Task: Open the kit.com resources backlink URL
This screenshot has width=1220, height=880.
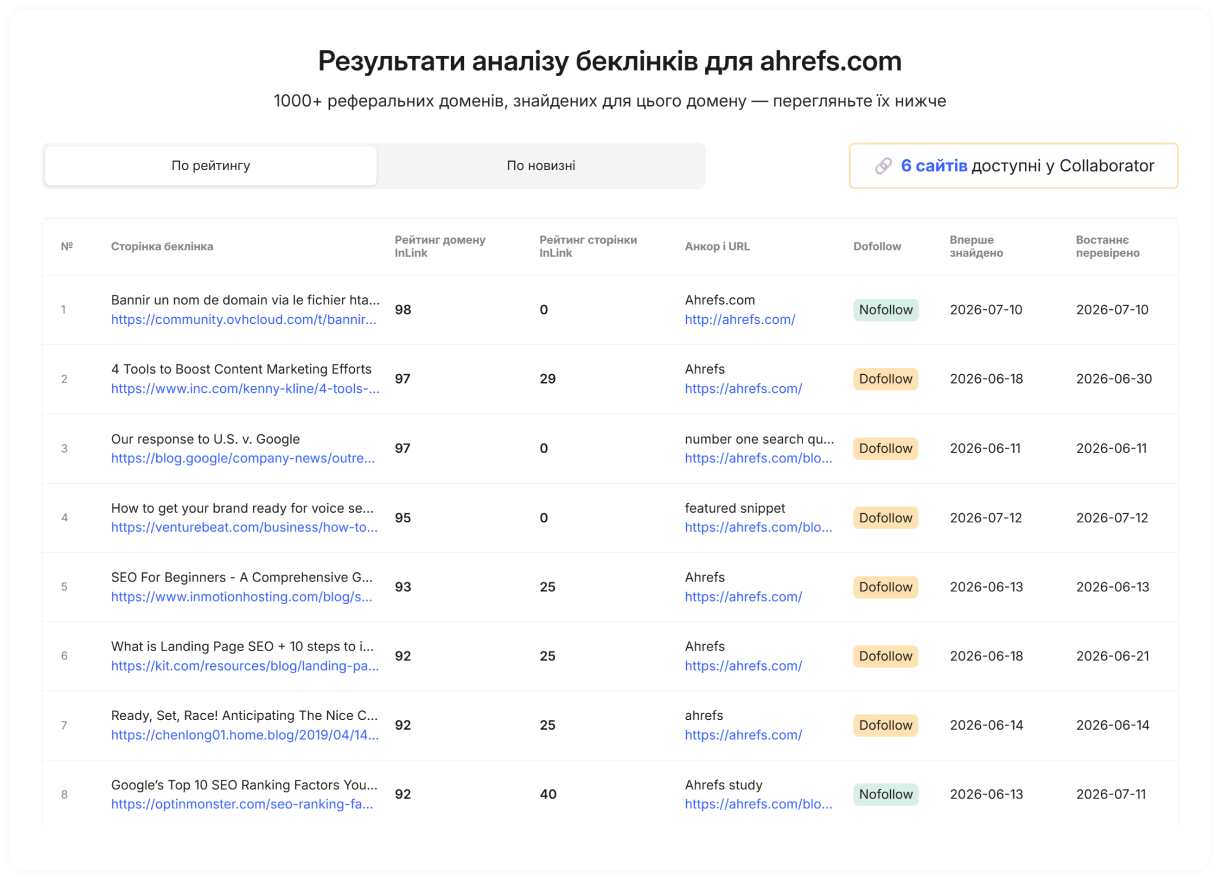Action: pos(245,666)
